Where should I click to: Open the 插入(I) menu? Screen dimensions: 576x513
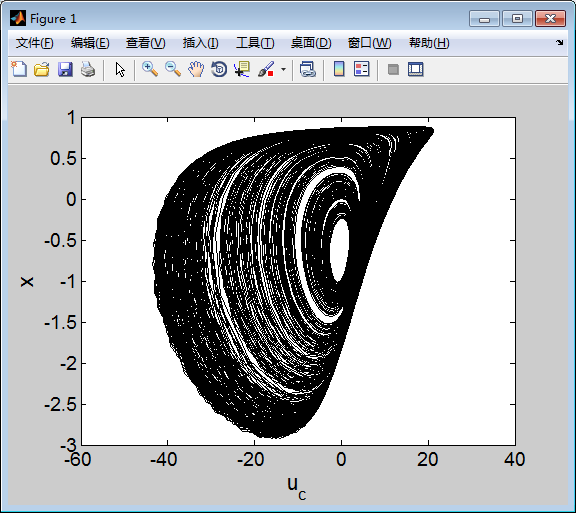pyautogui.click(x=201, y=43)
